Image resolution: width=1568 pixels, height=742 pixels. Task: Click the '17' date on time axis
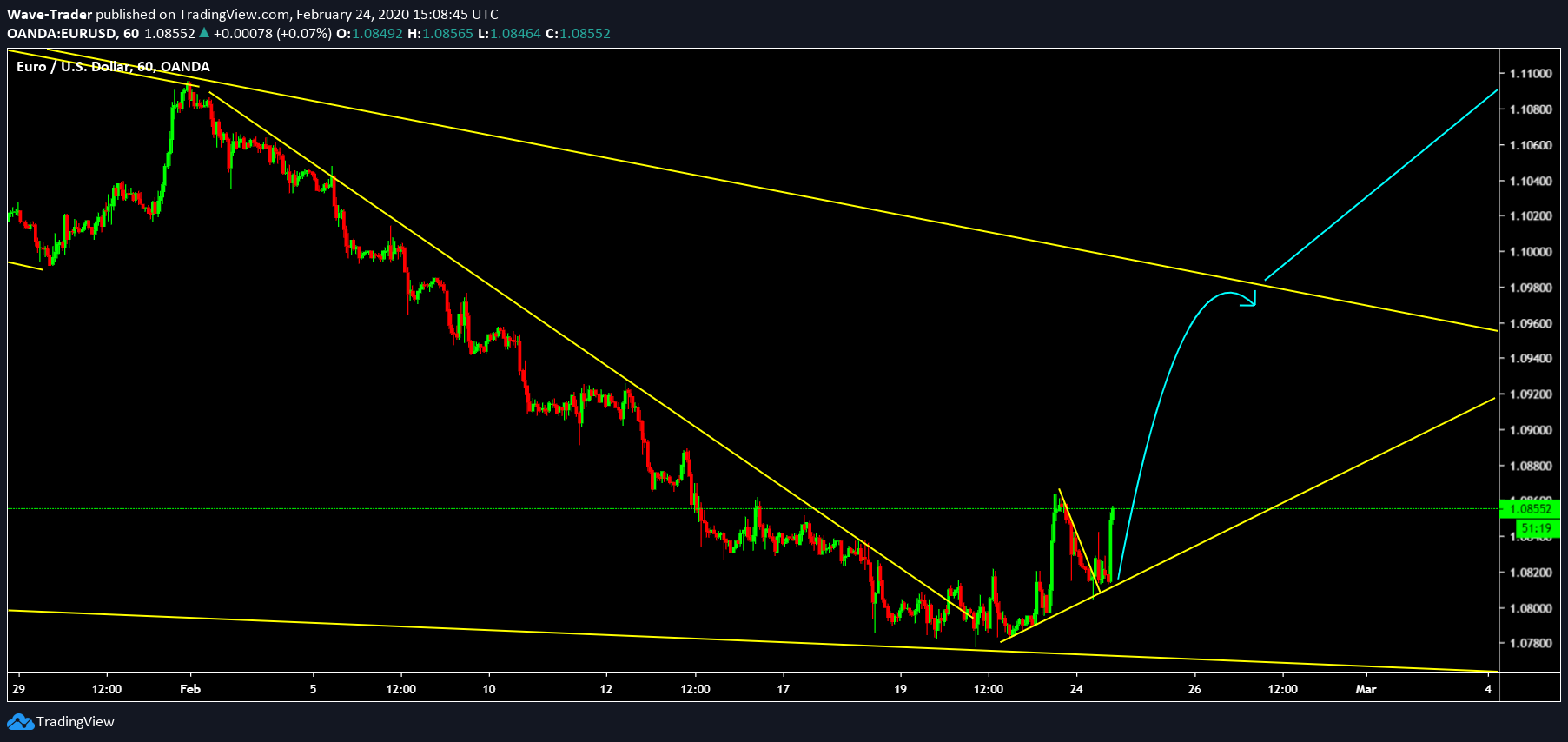784,689
